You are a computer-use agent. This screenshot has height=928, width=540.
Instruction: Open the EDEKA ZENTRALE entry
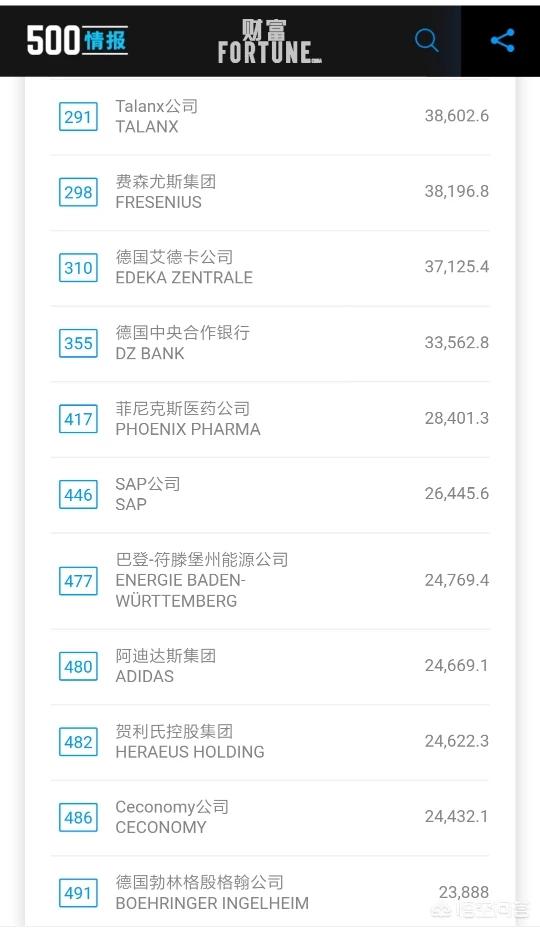pyautogui.click(x=270, y=268)
